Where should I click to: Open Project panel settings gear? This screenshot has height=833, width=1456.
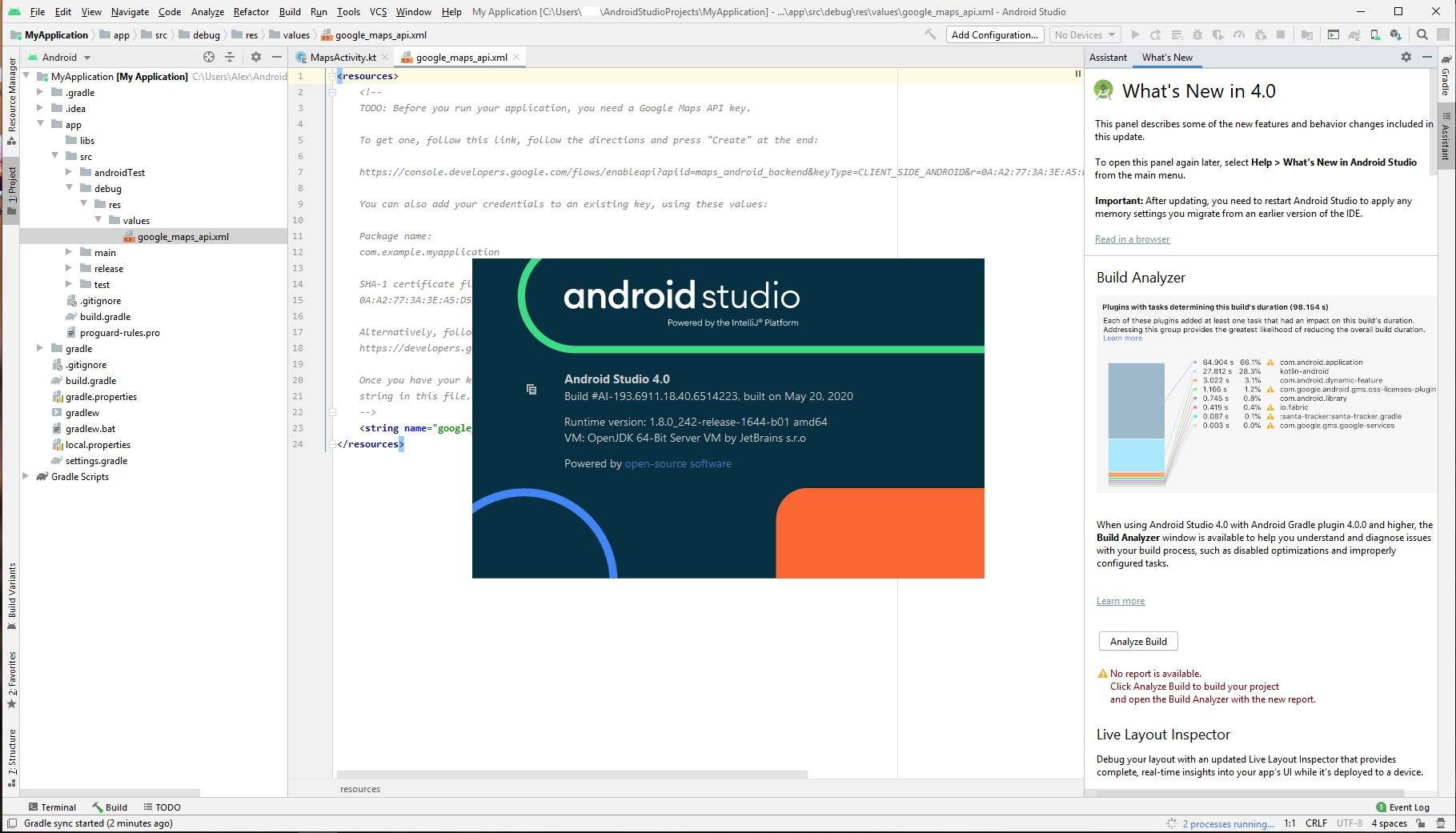click(x=256, y=57)
